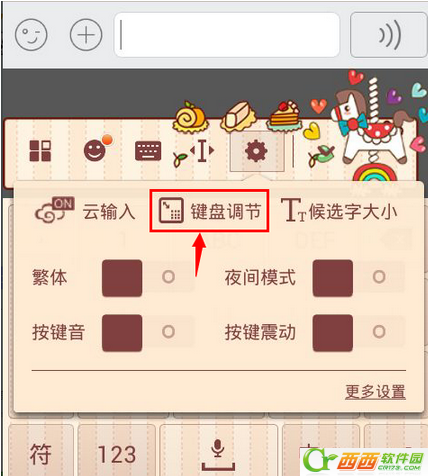
Task: Activate the text cursor move tool
Action: tap(194, 152)
